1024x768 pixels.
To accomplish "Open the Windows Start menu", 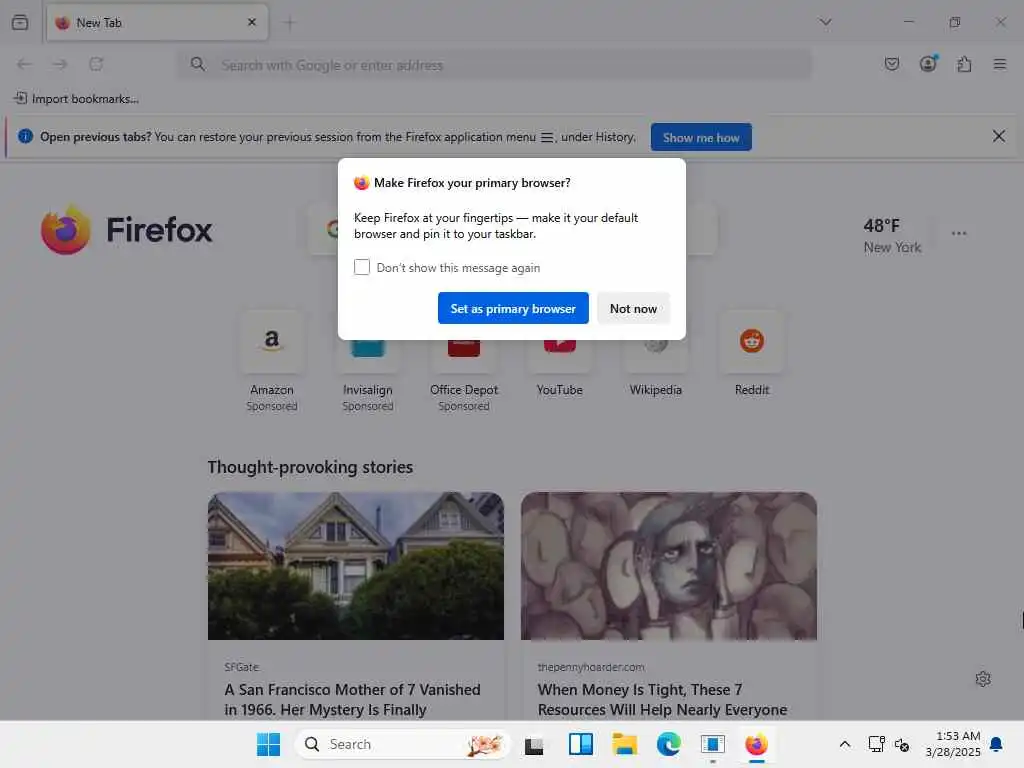I will (268, 744).
